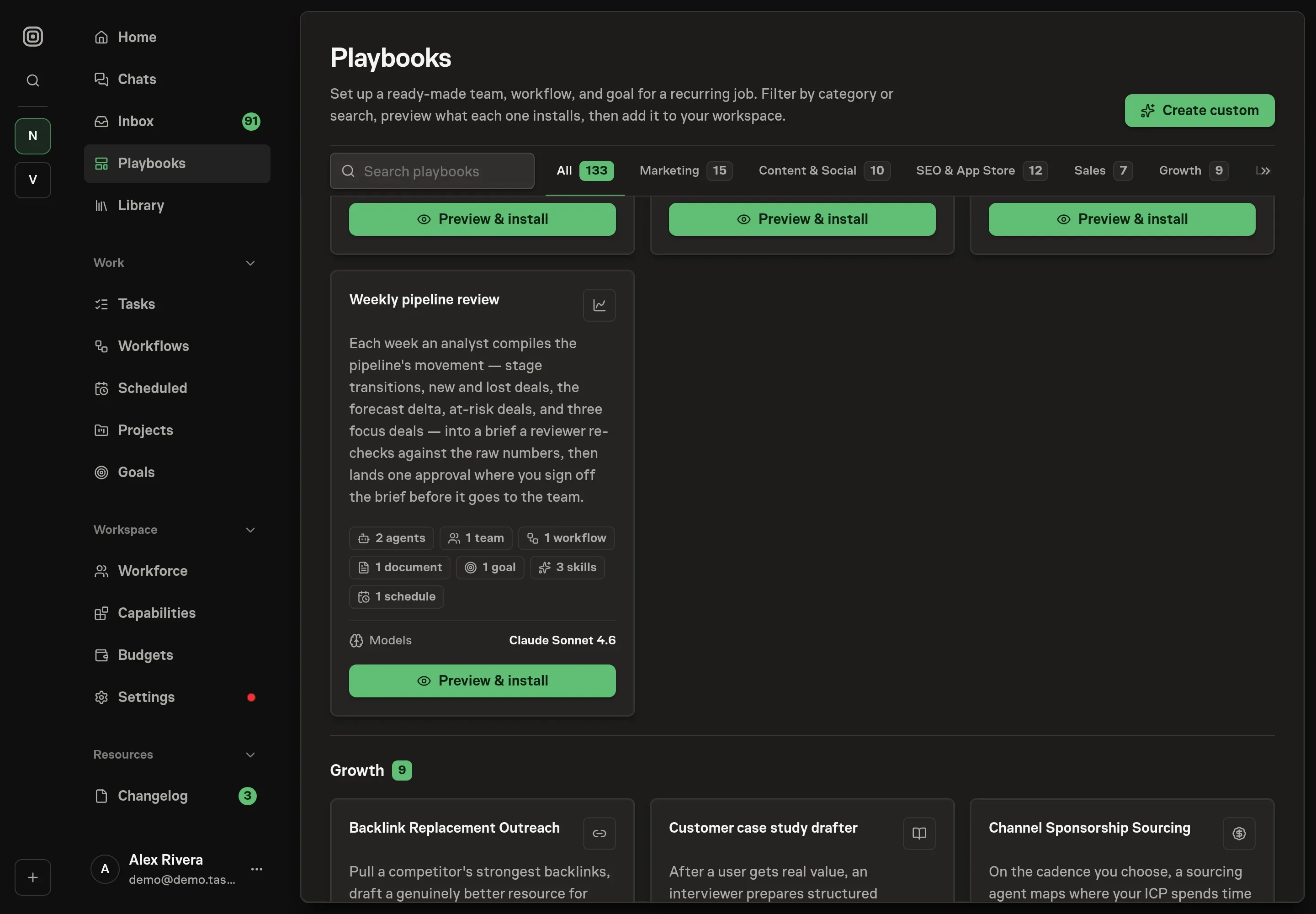Click the 1 workflow chip
Viewport: 1316px width, 914px height.
(566, 538)
